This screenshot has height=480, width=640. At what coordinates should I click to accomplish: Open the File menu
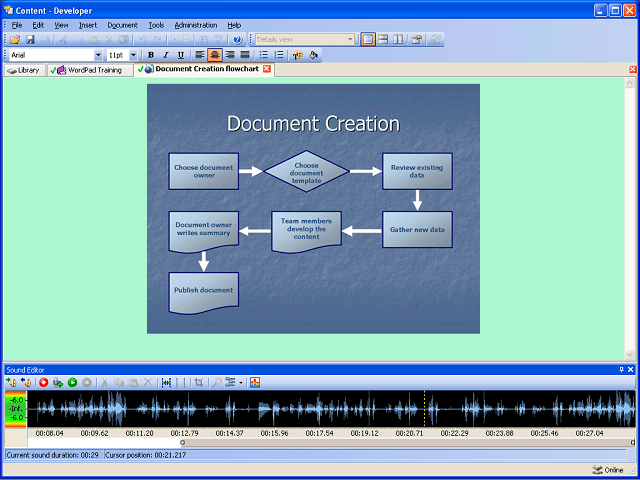tap(17, 25)
